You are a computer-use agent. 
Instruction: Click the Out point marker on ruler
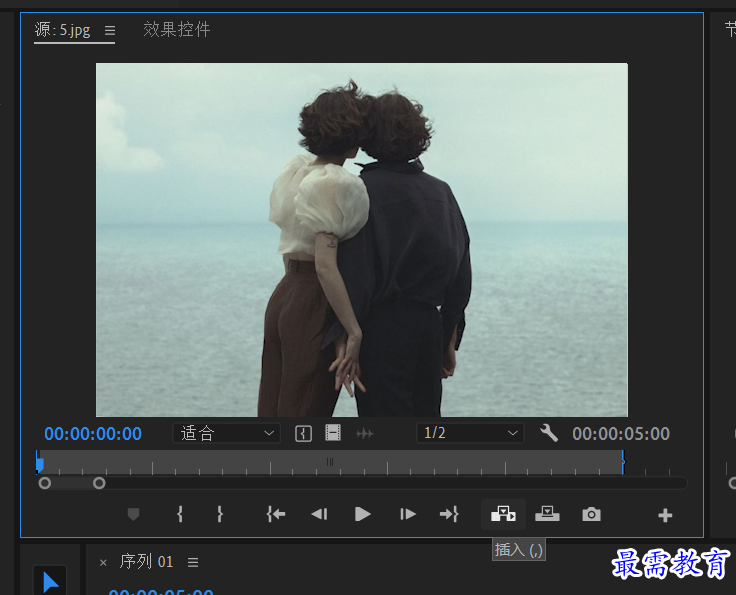(x=623, y=462)
